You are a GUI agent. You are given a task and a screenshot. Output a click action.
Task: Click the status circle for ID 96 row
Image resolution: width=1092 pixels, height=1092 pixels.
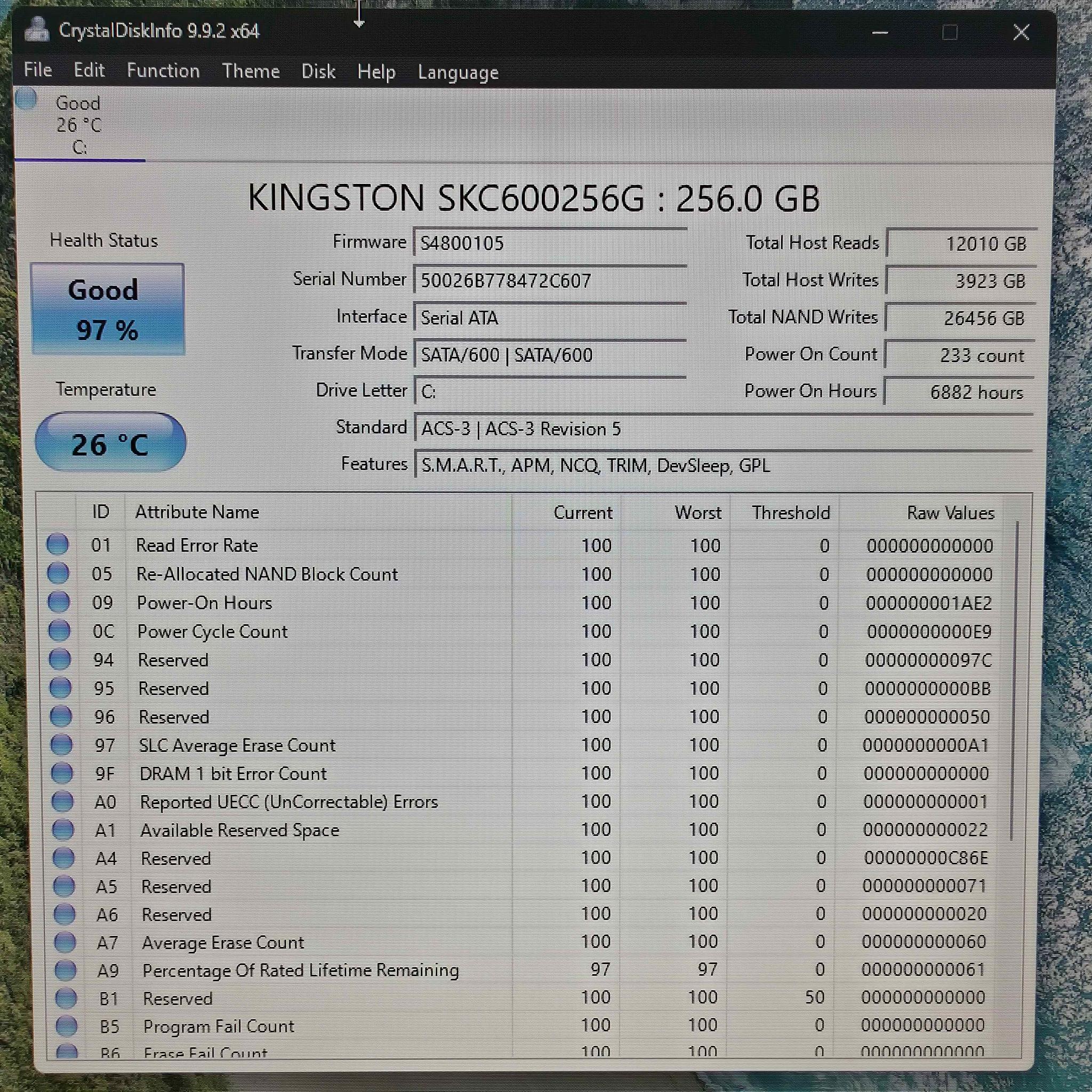point(61,716)
